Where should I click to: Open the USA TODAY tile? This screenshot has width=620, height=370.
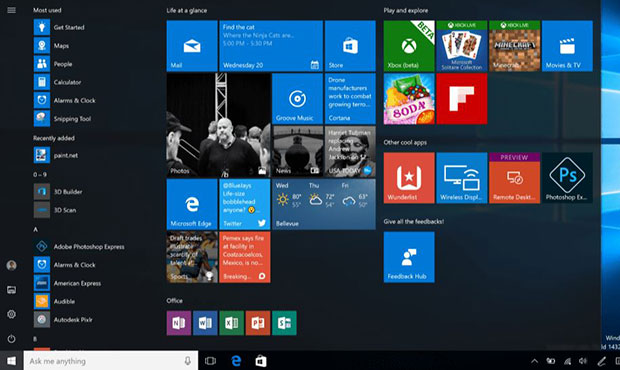(x=350, y=152)
